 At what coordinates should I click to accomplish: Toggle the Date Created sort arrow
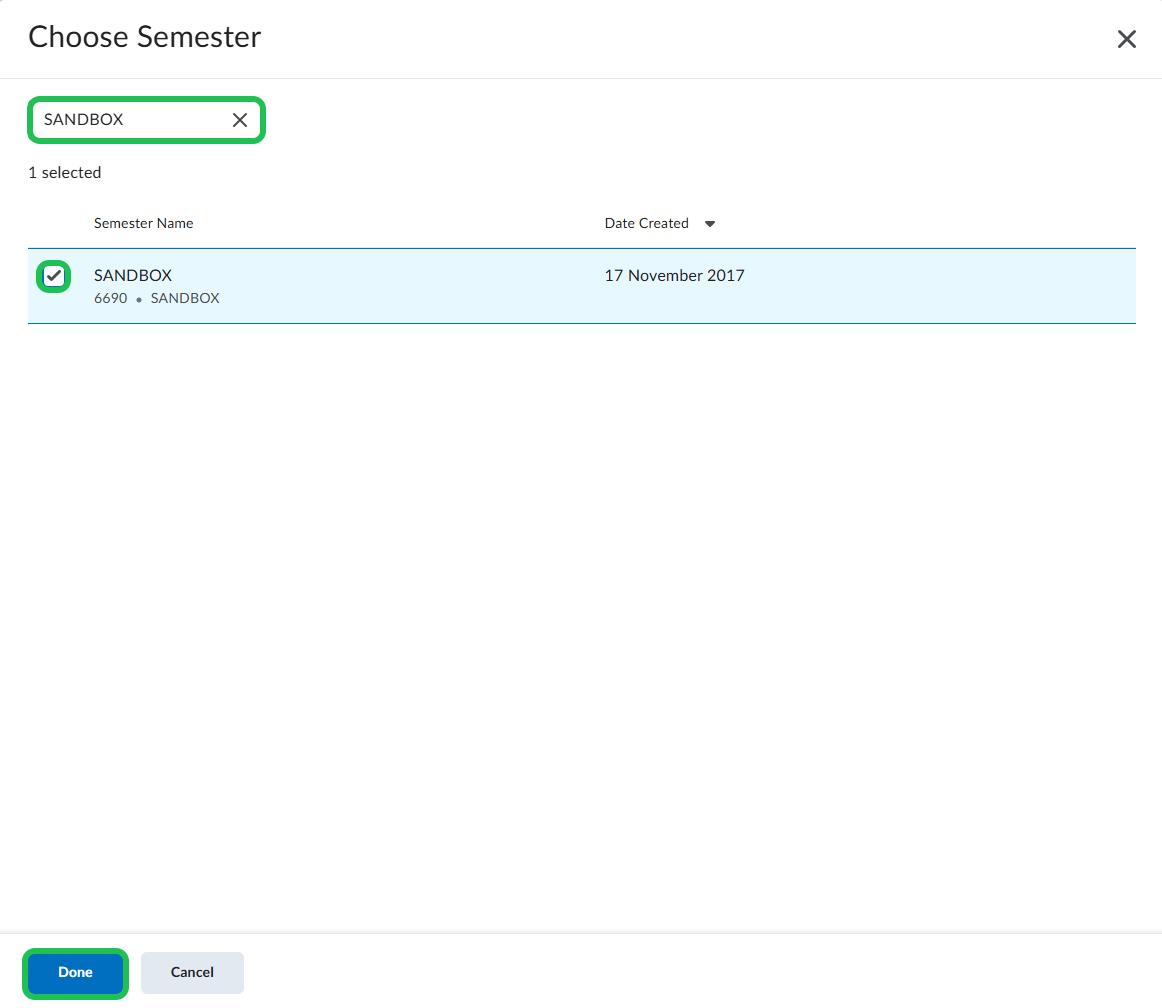pos(710,224)
